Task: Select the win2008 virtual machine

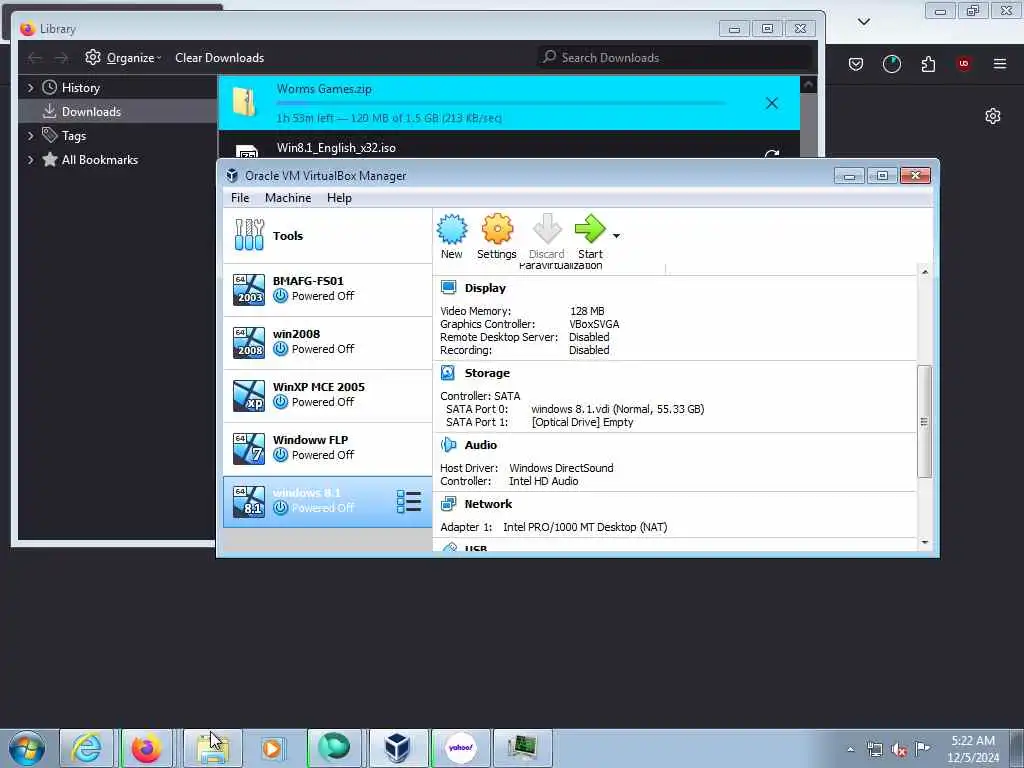Action: pos(327,342)
